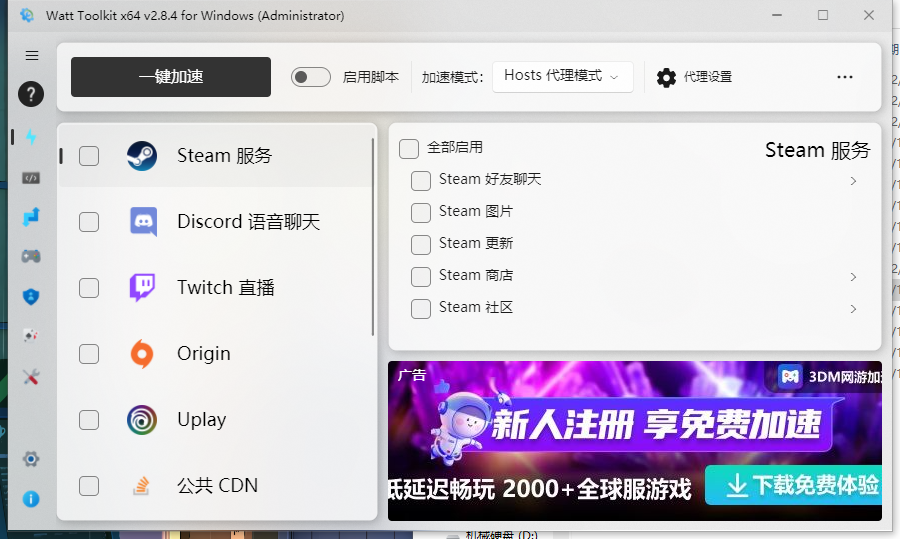Open the gamepad games library icon
The height and width of the screenshot is (539, 900).
32,256
